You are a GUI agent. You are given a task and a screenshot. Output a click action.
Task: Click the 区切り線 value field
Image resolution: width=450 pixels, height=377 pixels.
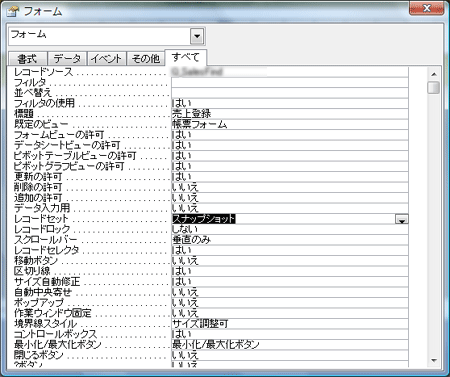pyautogui.click(x=290, y=271)
